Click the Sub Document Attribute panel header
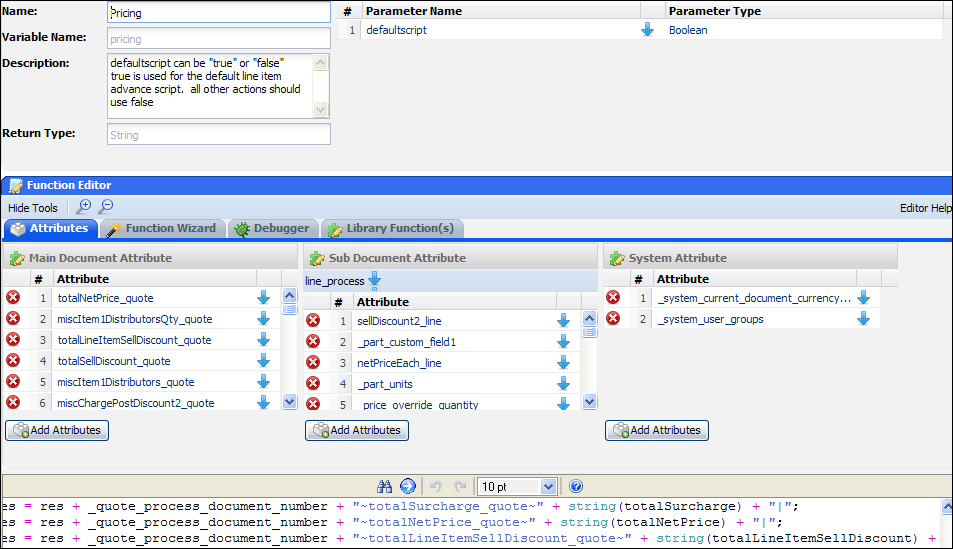The width and height of the screenshot is (953, 549). [x=450, y=257]
